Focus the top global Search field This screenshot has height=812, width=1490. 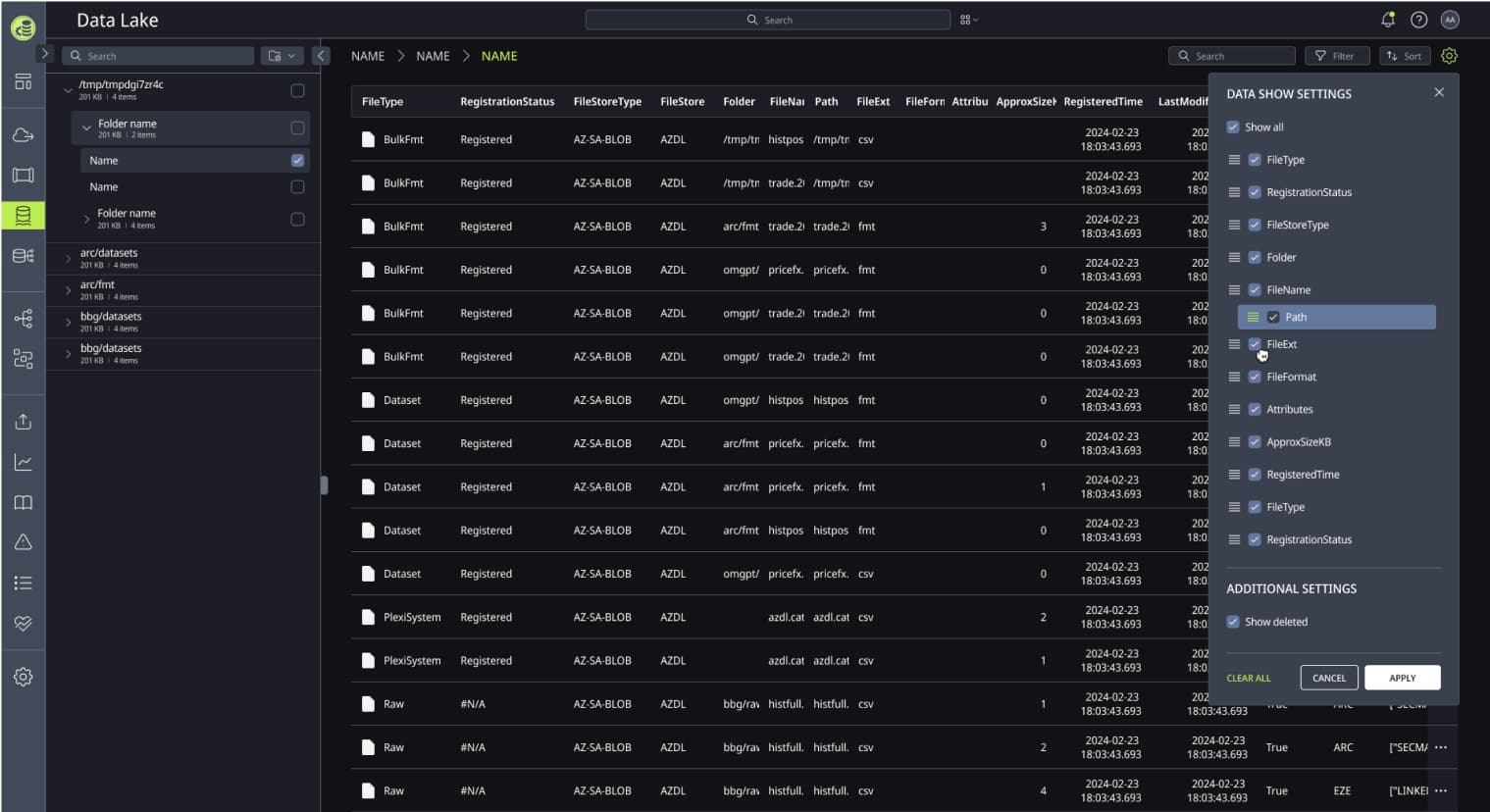click(768, 20)
